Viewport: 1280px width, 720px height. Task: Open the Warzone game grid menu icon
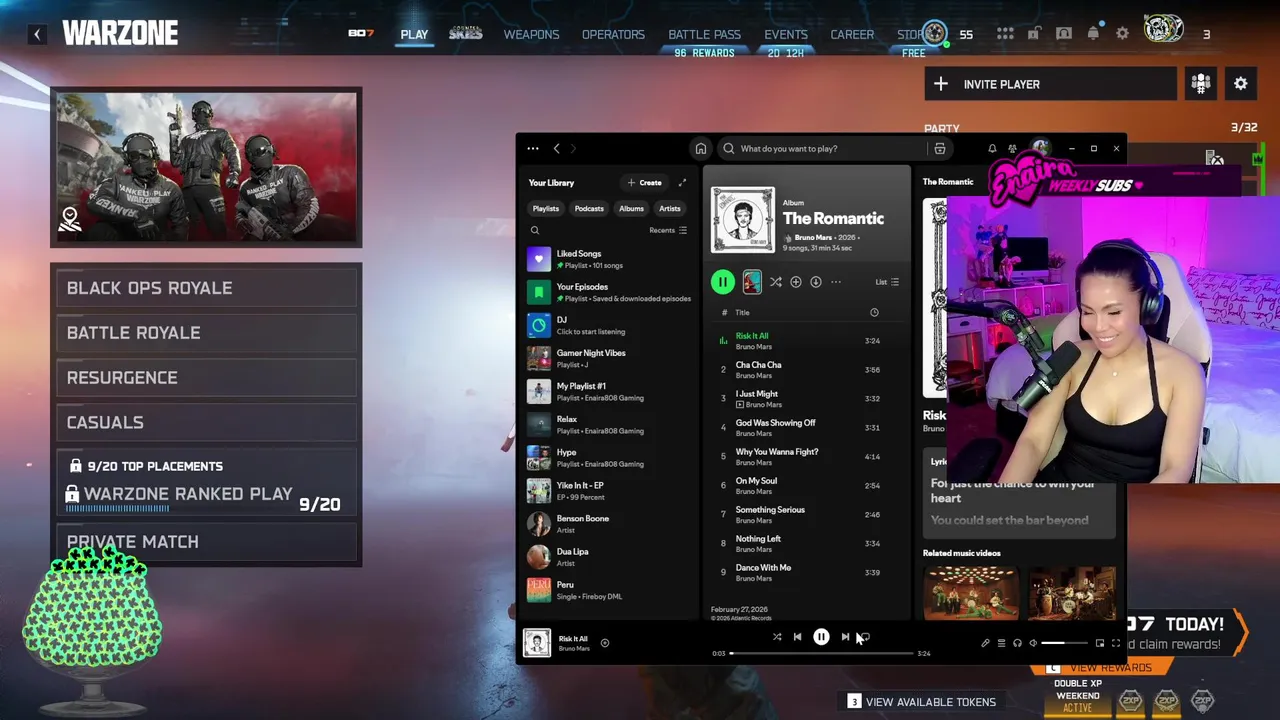[1004, 34]
